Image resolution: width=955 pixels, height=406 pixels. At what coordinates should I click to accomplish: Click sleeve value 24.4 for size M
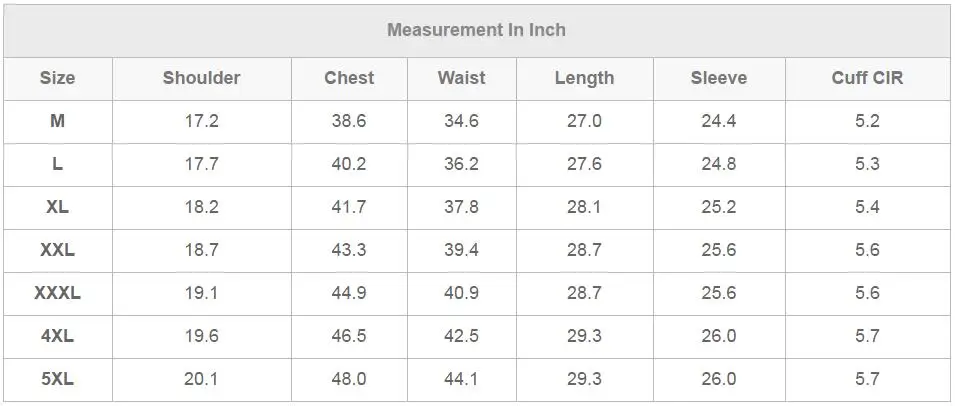tap(719, 121)
